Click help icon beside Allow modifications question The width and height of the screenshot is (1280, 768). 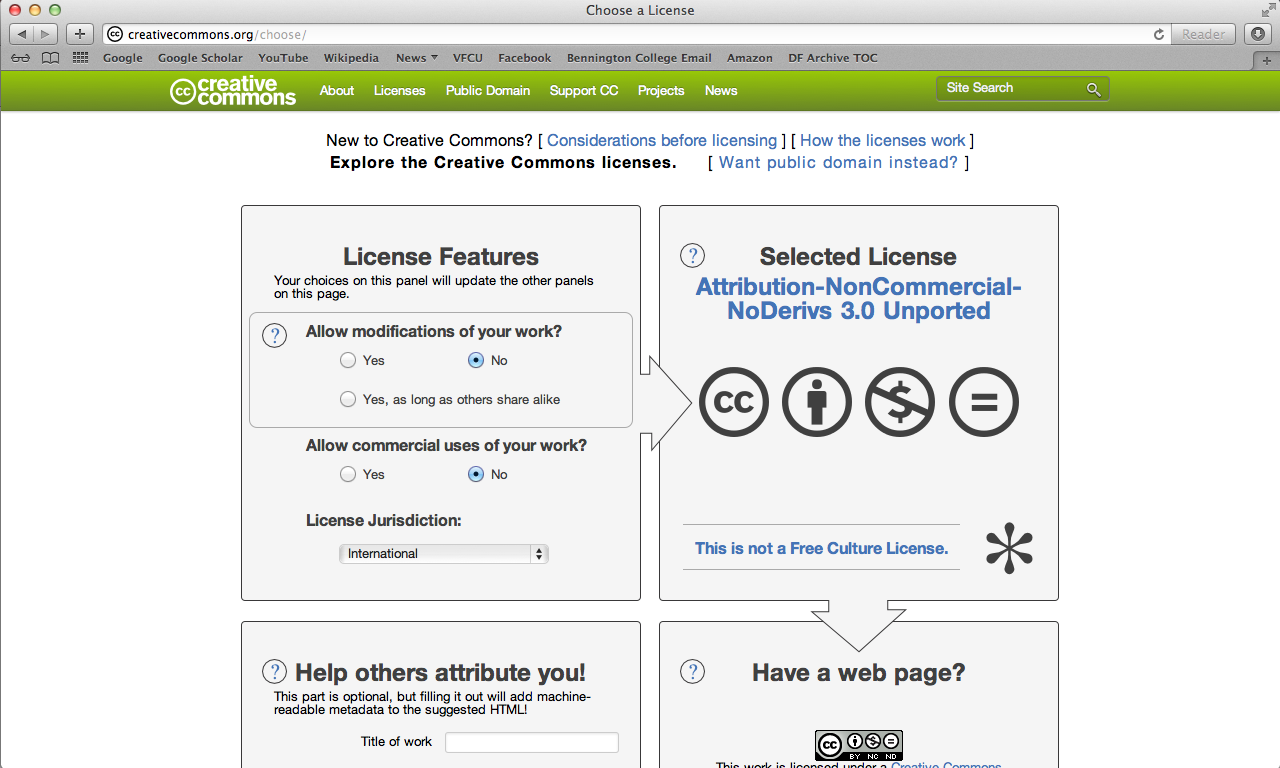coord(274,335)
